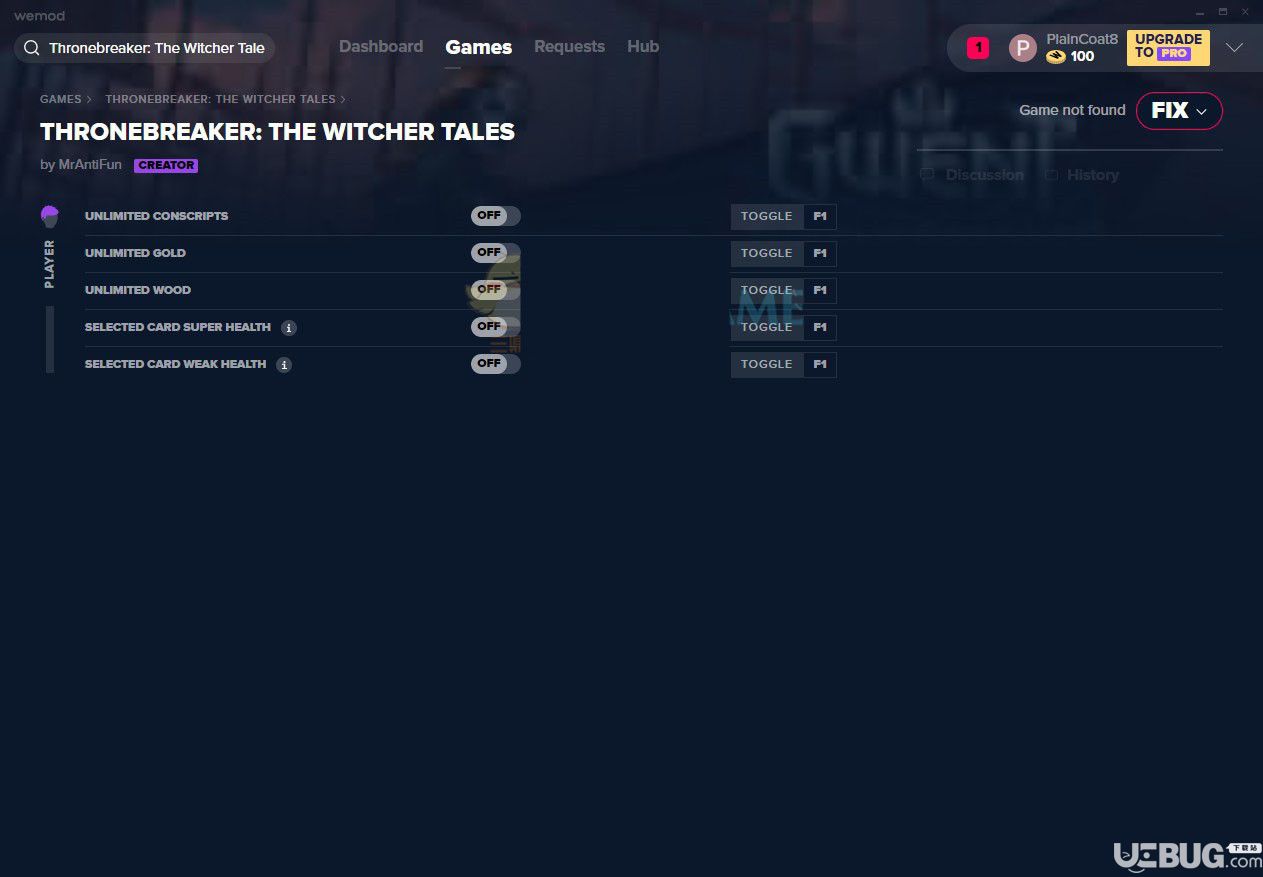
Task: Click the F1 key for Unlimited Conscripts
Action: click(820, 216)
